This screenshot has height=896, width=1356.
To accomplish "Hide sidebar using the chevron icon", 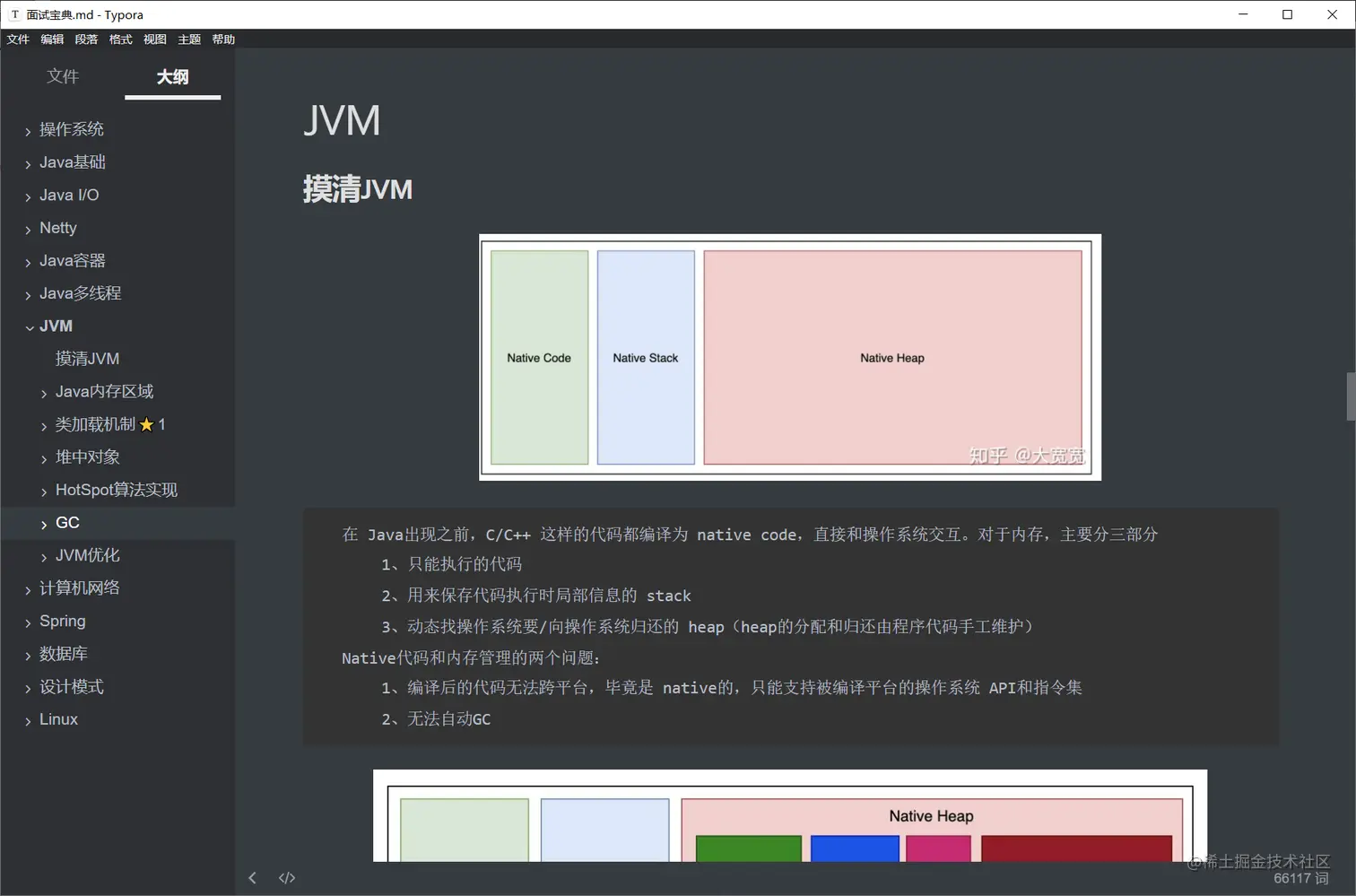I will point(252,877).
